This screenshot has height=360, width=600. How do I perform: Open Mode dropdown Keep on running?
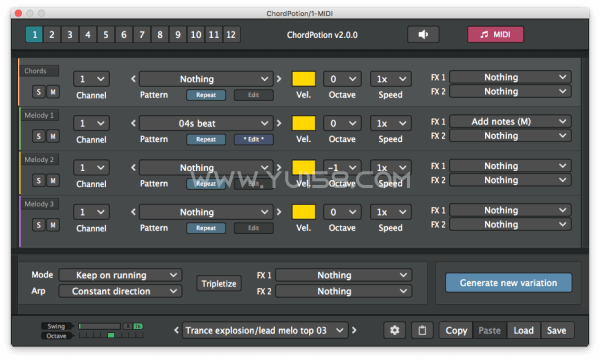[120, 275]
